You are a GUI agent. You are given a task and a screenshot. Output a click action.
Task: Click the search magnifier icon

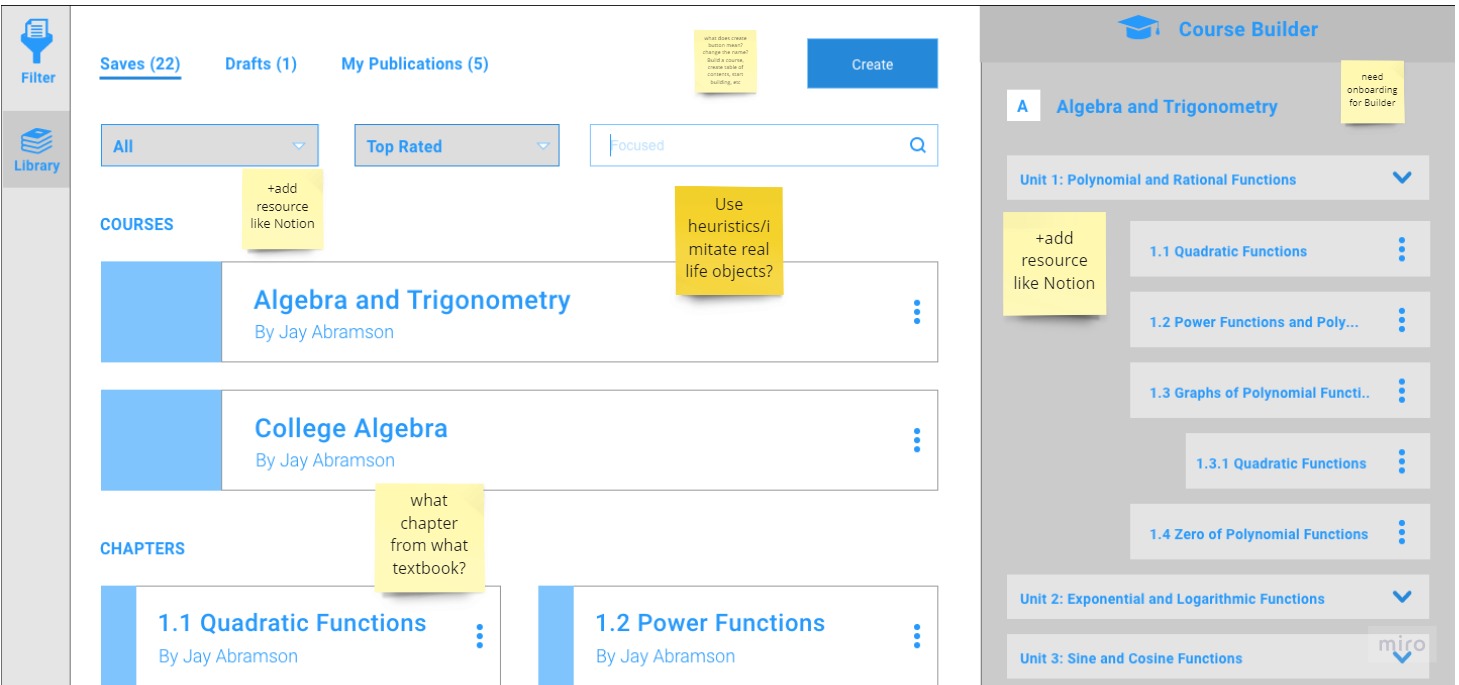click(x=917, y=145)
